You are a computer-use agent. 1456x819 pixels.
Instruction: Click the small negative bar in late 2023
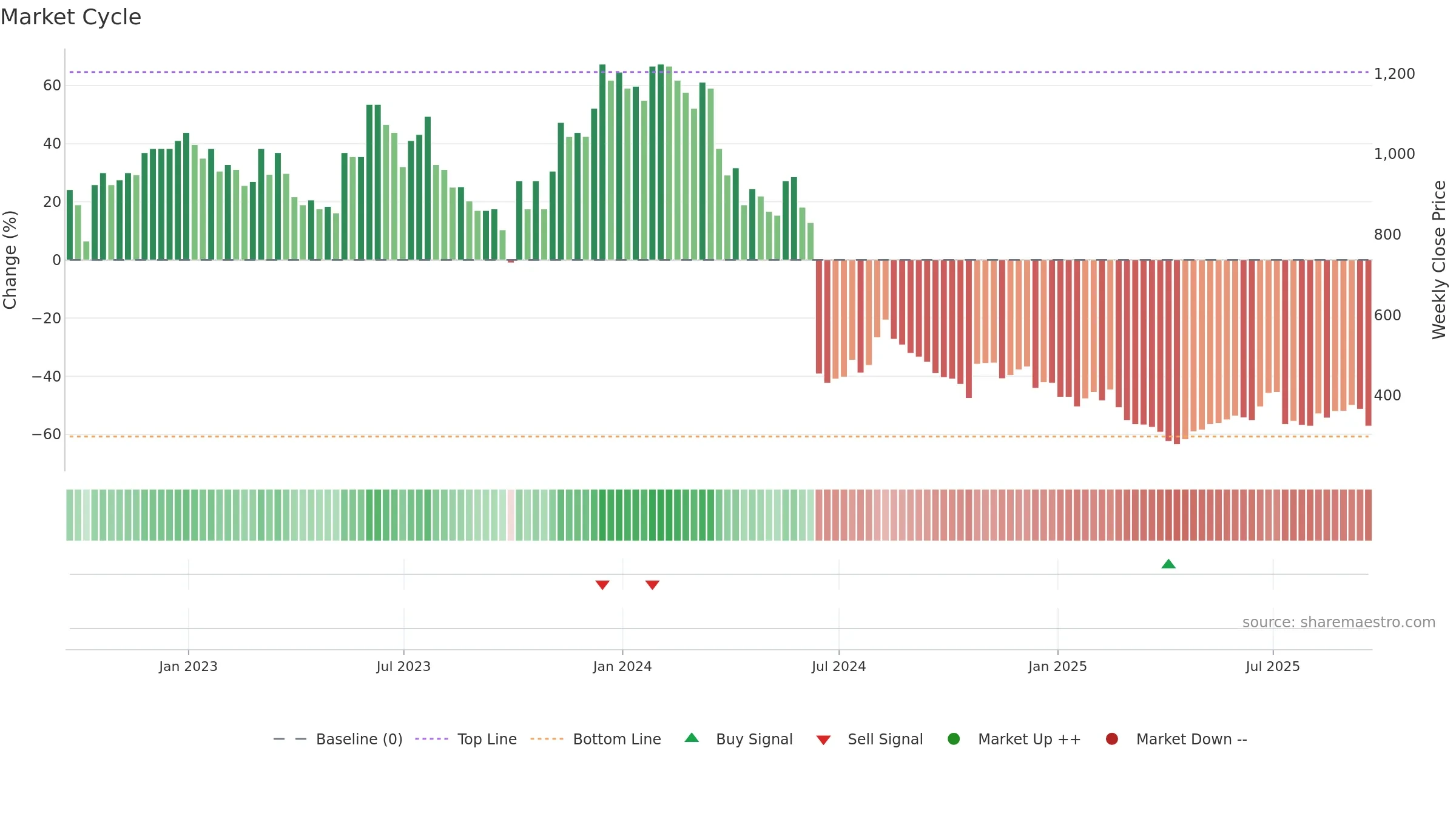(511, 261)
